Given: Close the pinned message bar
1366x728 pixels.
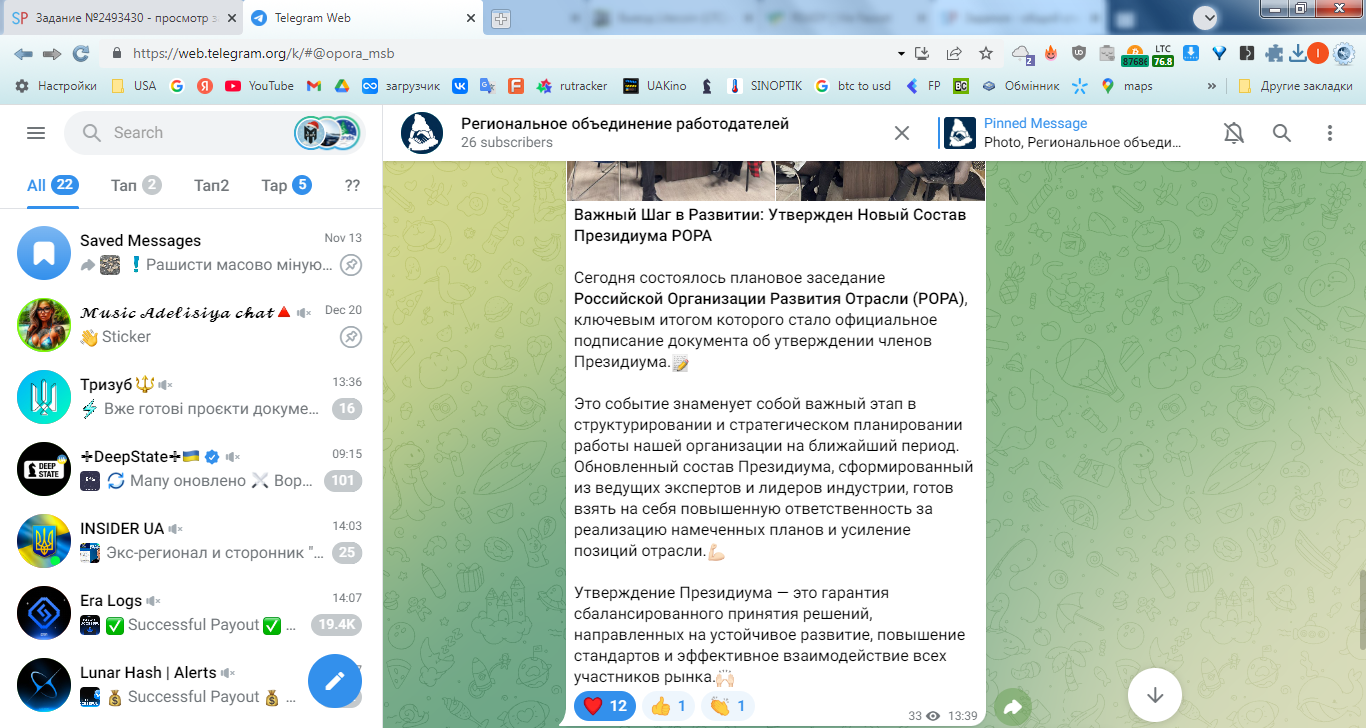Looking at the screenshot, I should pyautogui.click(x=902, y=133).
